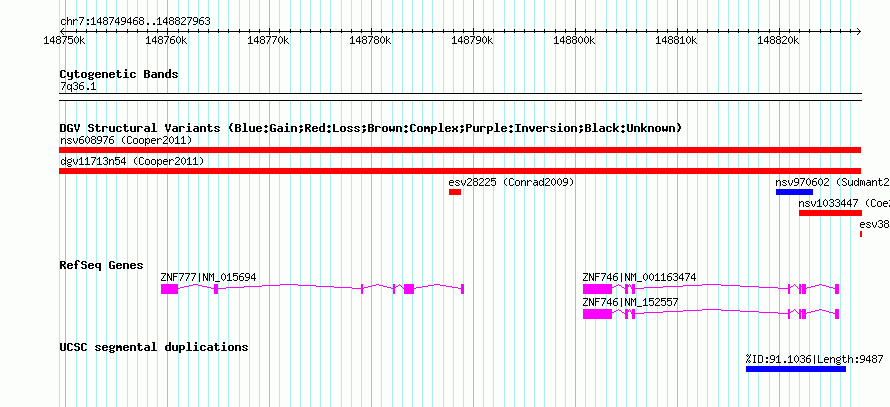Click the ZNF746|NM_001163474 gene label
This screenshot has height=407, width=890.
pos(640,278)
